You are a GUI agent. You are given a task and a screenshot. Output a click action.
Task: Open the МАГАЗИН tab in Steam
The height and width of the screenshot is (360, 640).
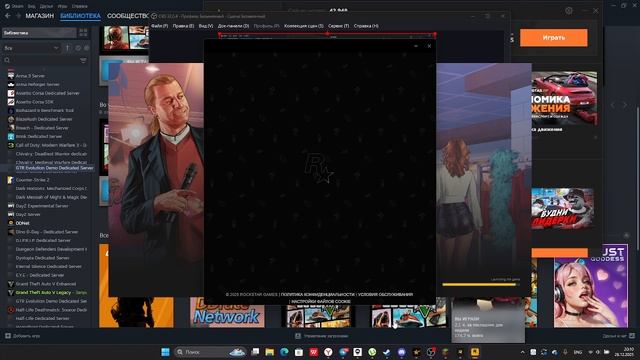[40, 16]
